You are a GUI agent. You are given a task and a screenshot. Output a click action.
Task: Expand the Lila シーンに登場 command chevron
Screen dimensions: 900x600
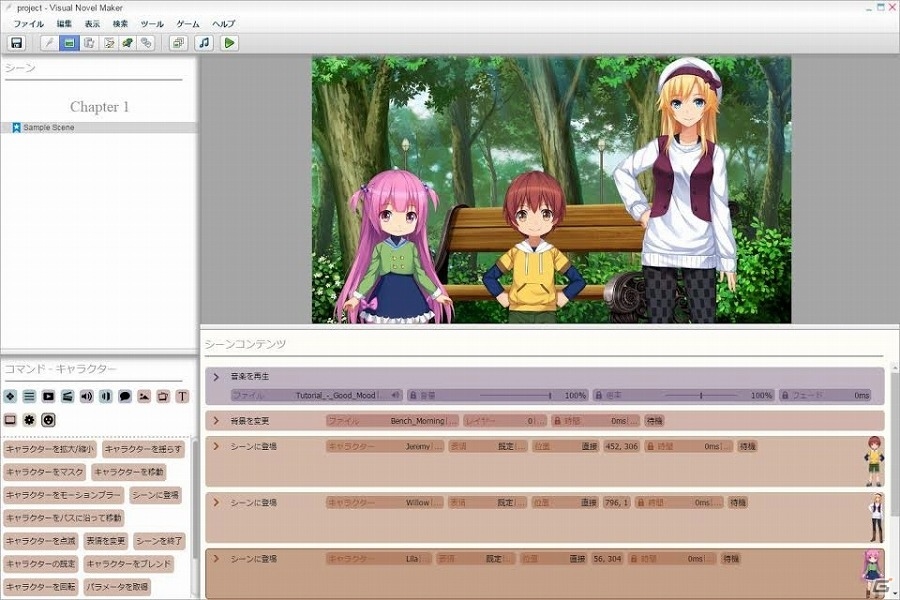click(216, 558)
